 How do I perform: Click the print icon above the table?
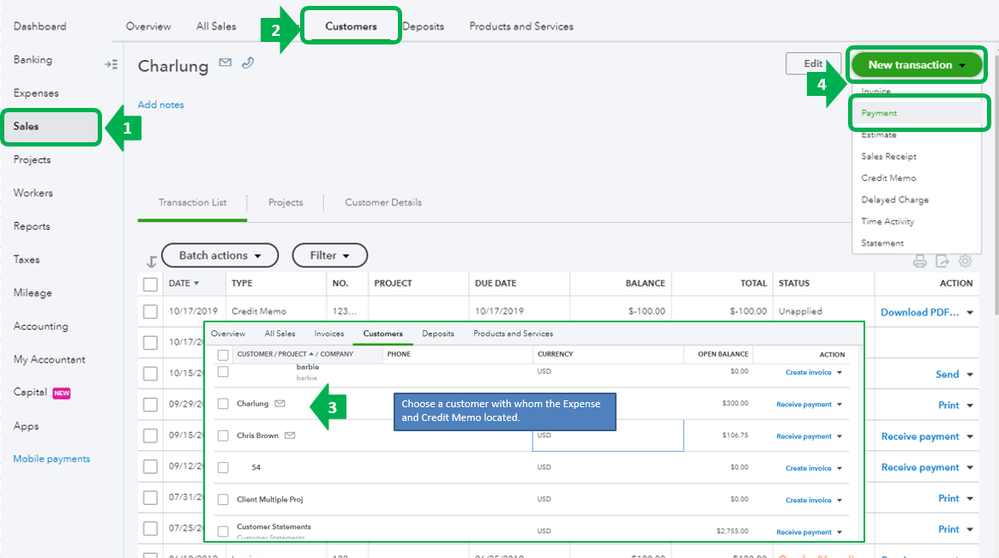coord(919,261)
